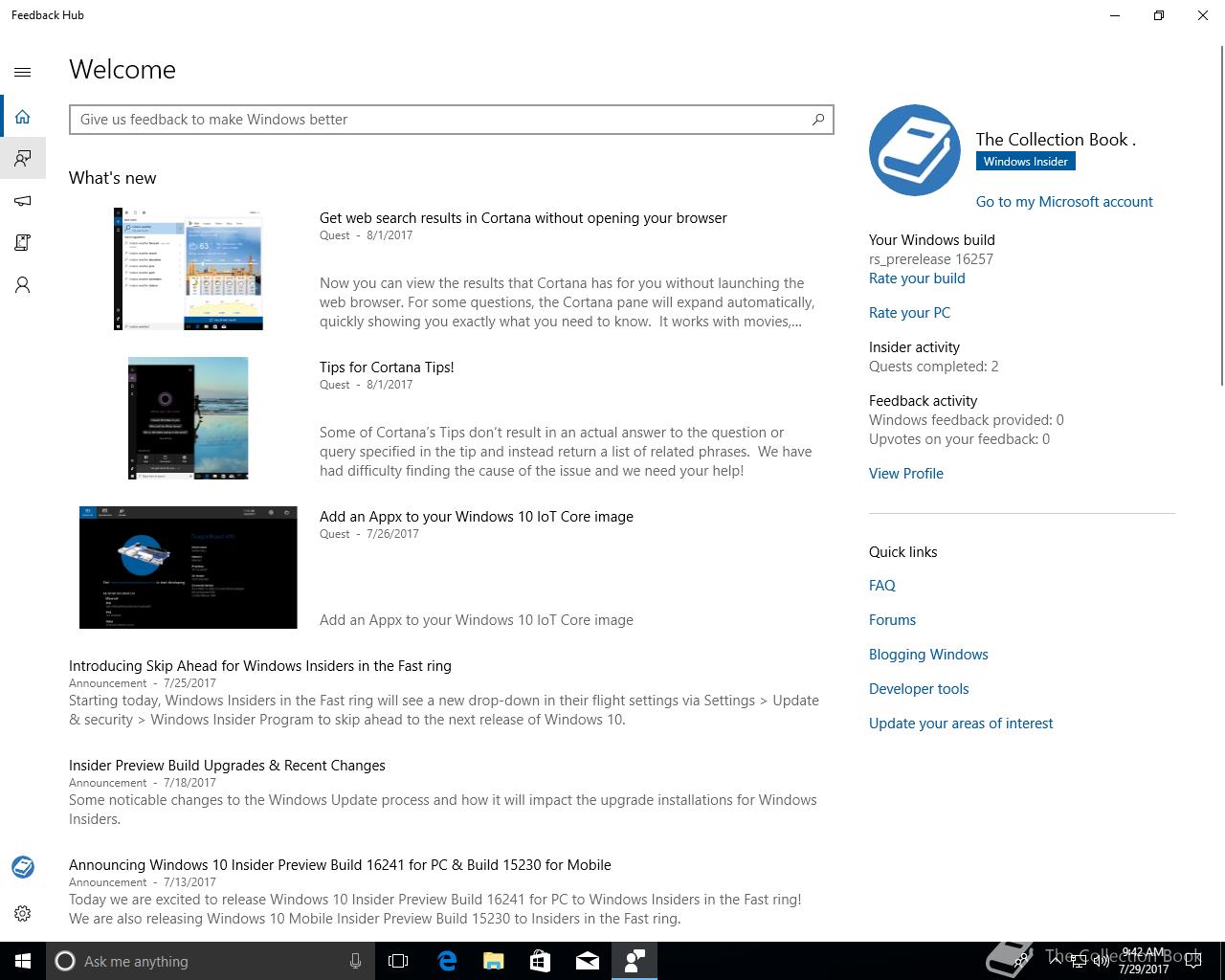Open the hamburger navigation menu

click(23, 72)
